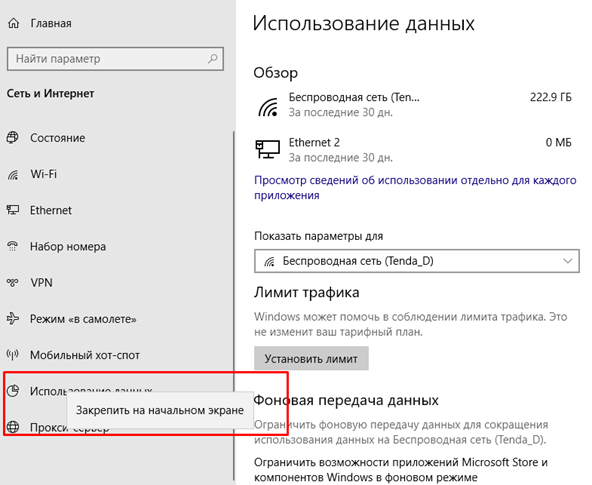Click the Прокси-сервер globe icon
592x485 pixels.
[x=12, y=427]
